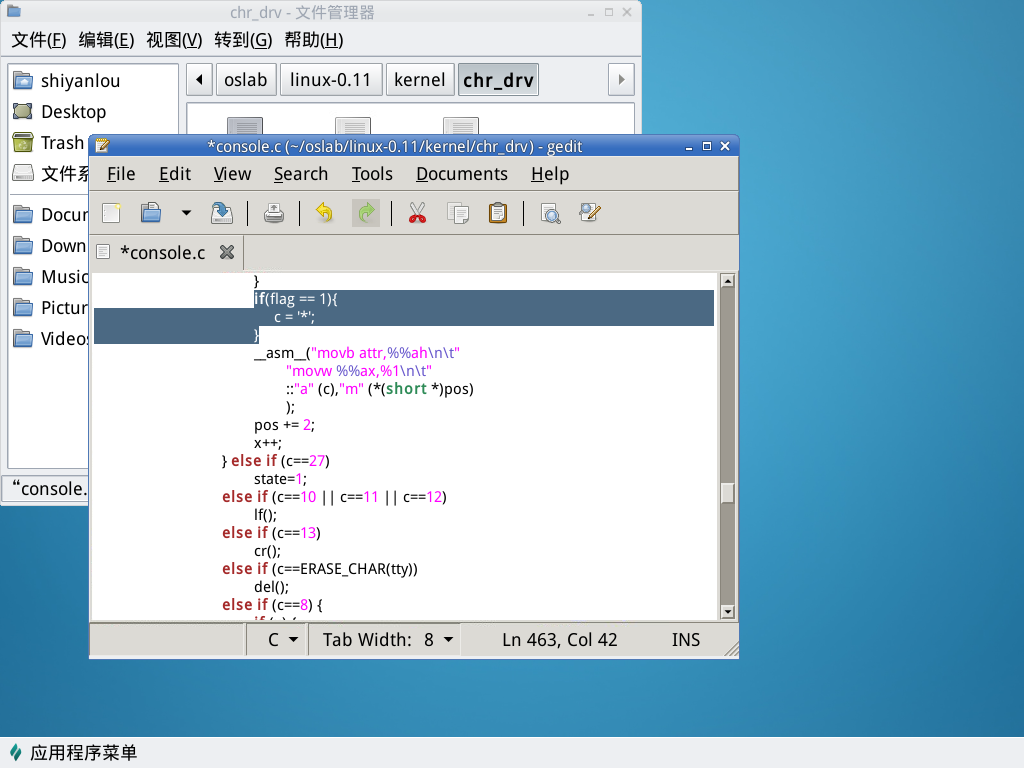
Task: Cut selection using the scissors icon
Action: tap(417, 213)
